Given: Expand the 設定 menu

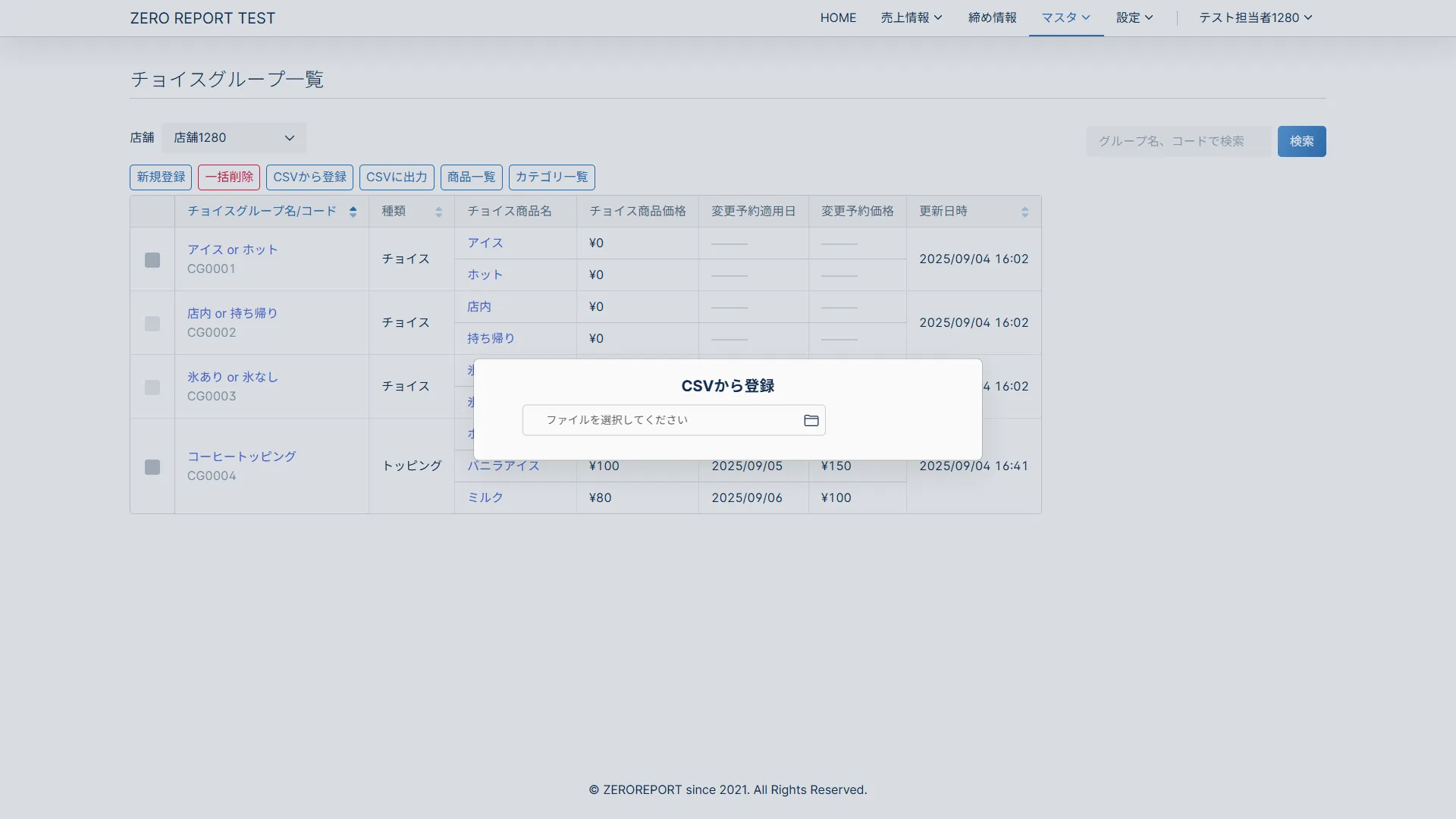Looking at the screenshot, I should click(1134, 17).
